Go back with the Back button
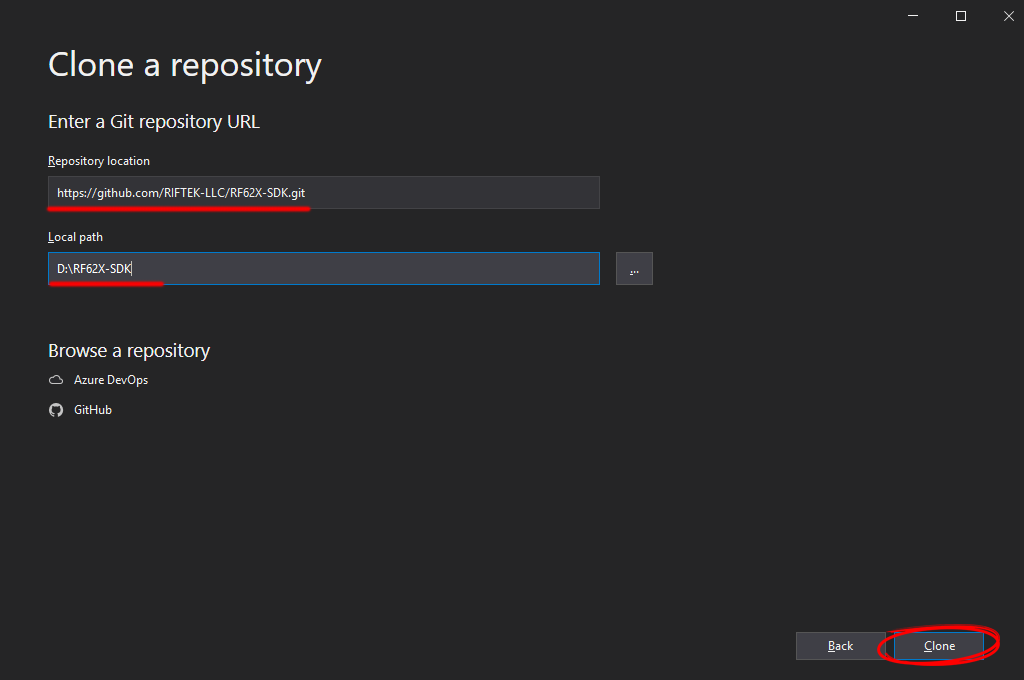1024x680 pixels. point(840,646)
